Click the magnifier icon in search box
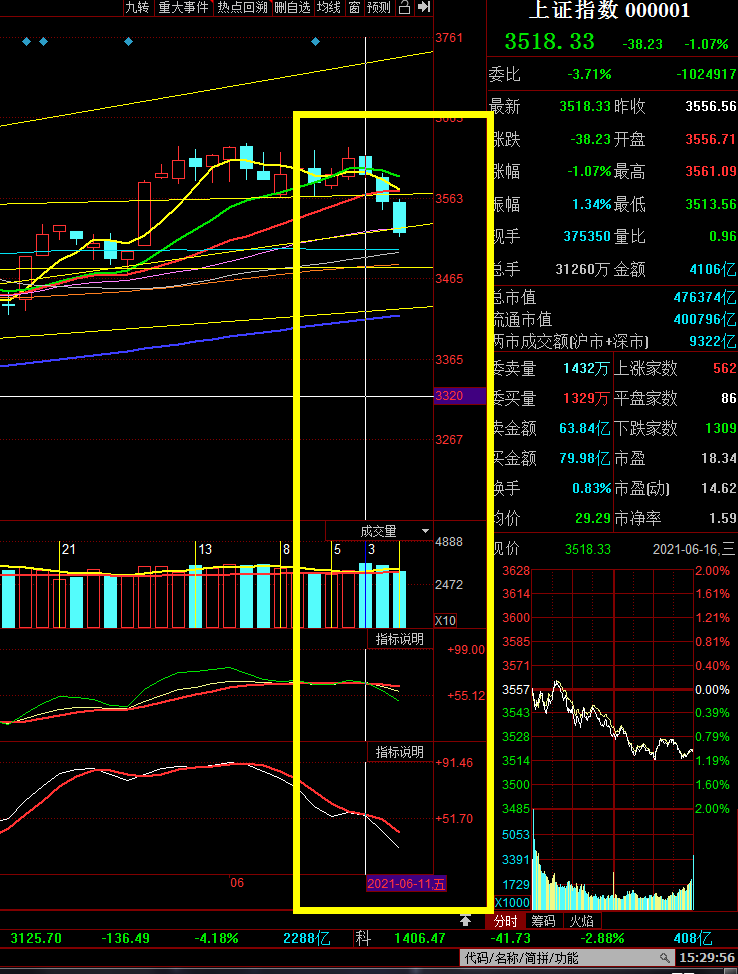Screen dimensions: 738x974 pos(667,958)
